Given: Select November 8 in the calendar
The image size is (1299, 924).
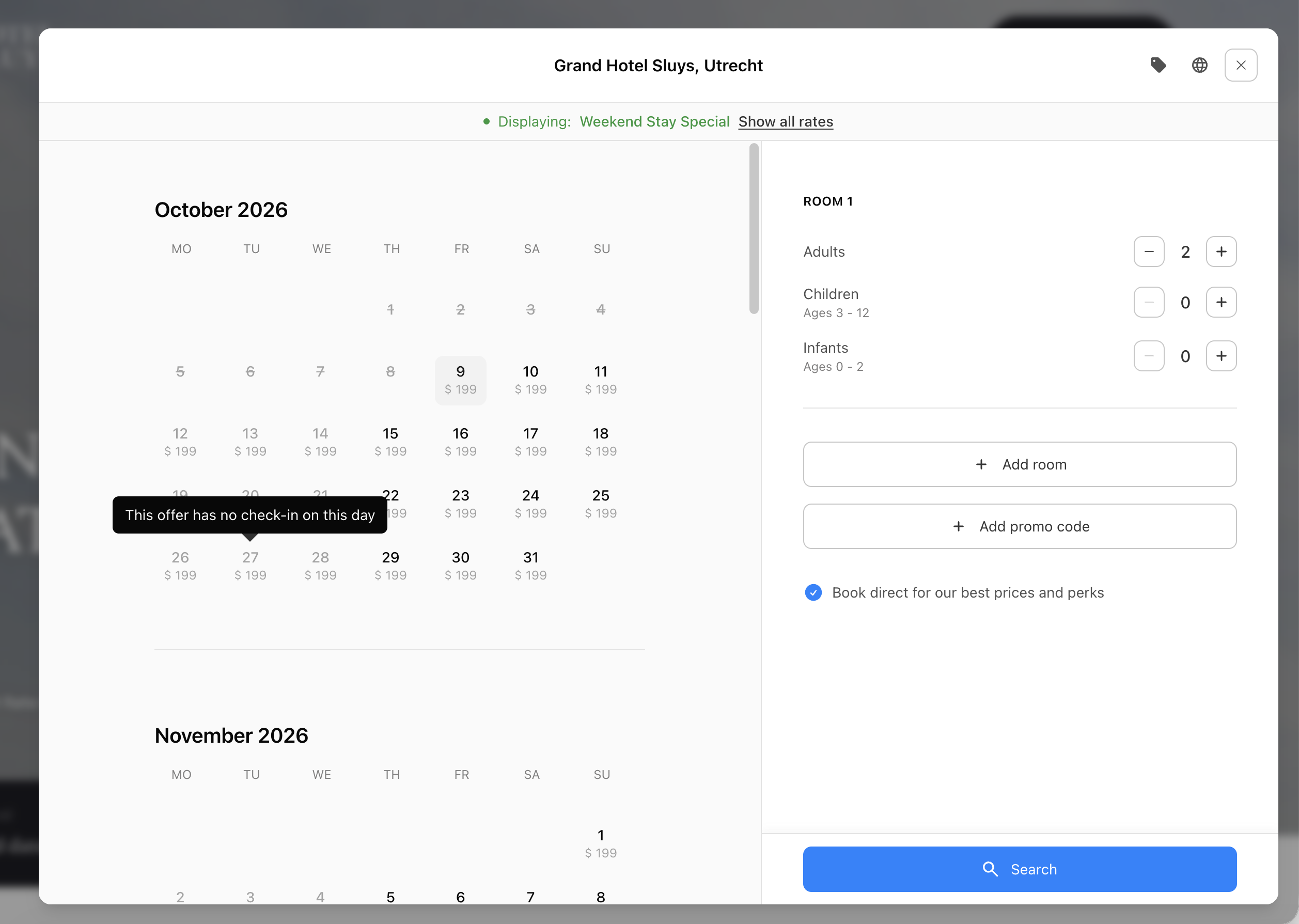Looking at the screenshot, I should coord(600,897).
